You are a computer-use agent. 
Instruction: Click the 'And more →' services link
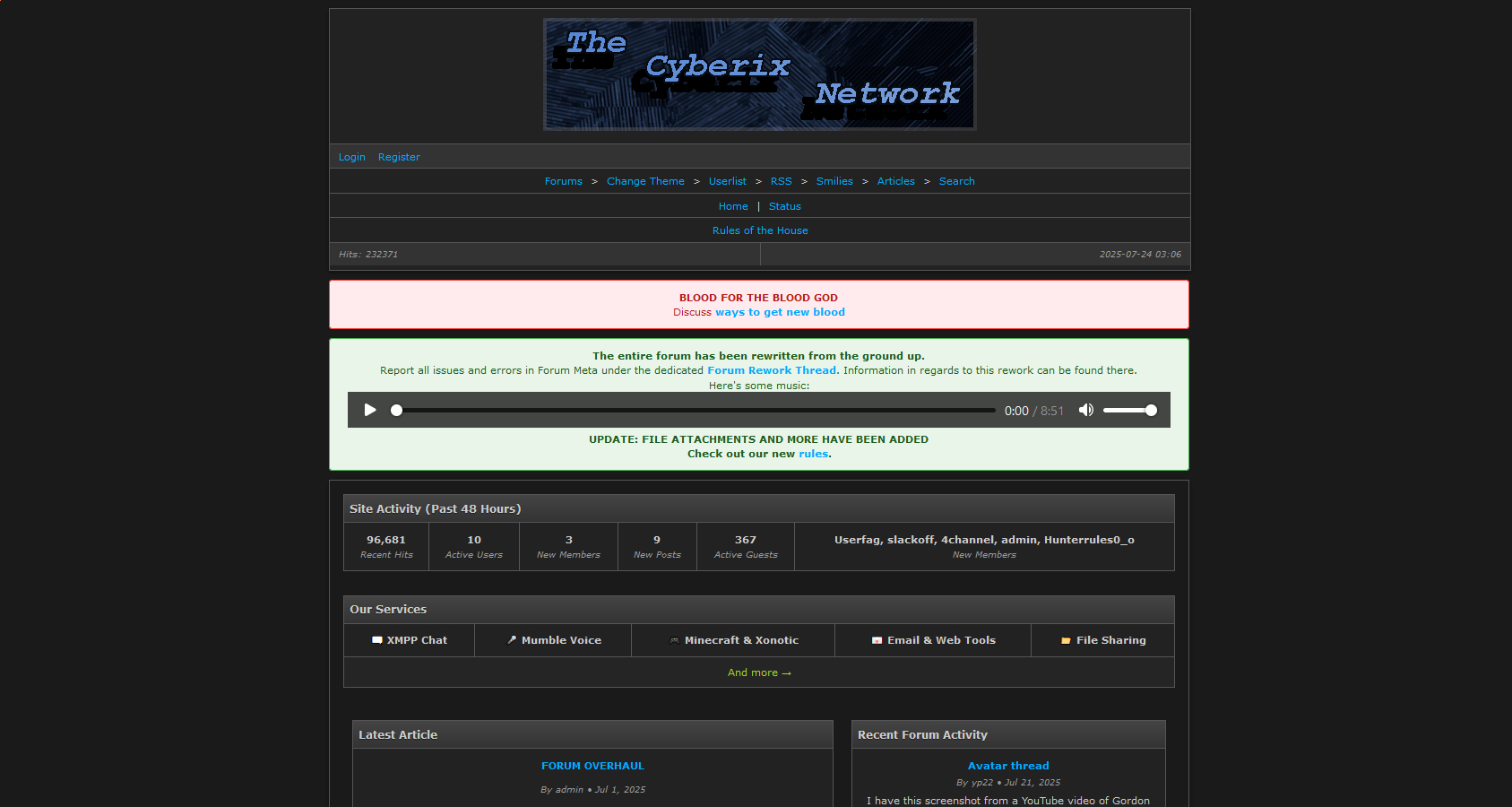759,672
